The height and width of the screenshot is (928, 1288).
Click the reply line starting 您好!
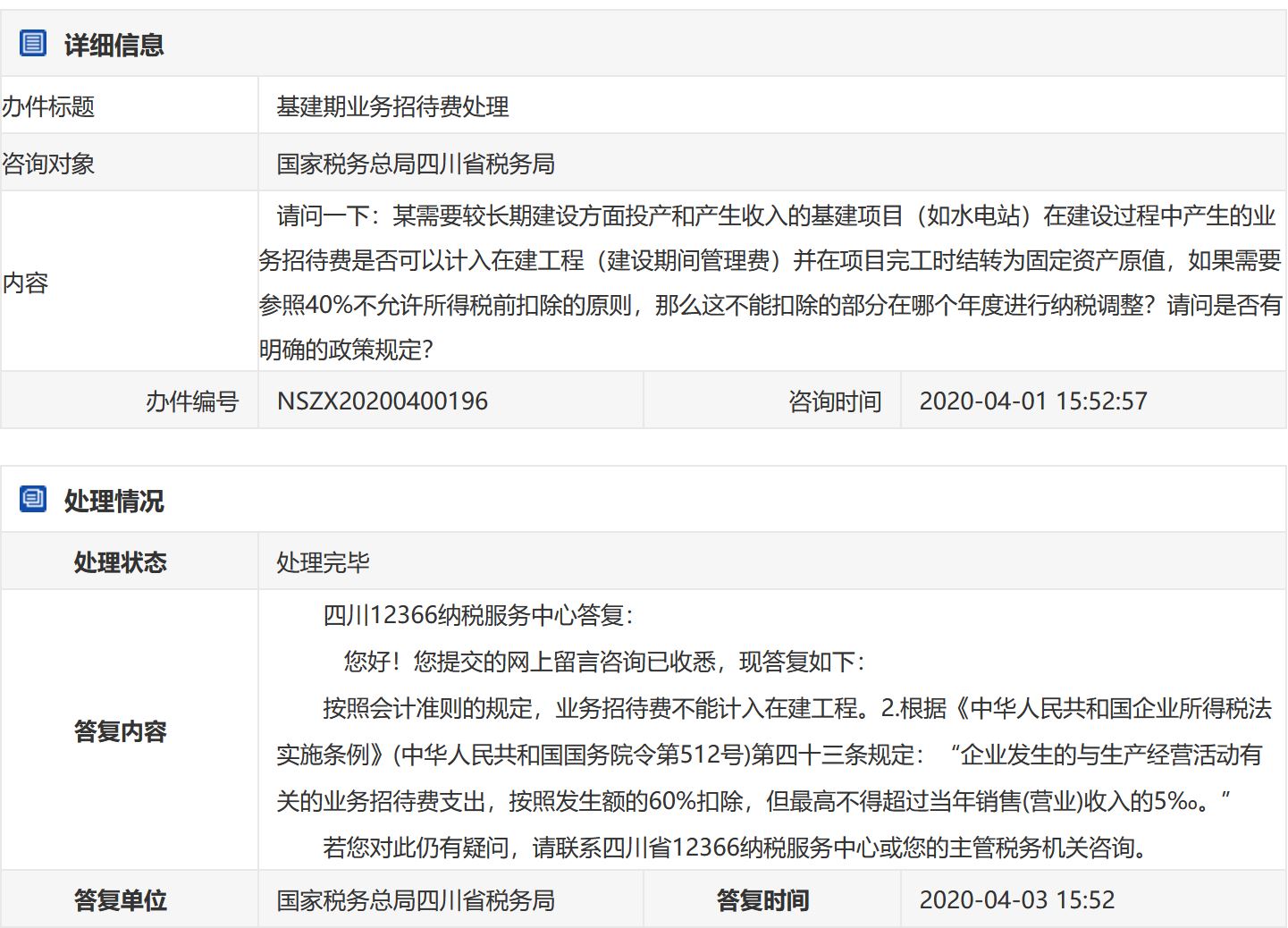tap(605, 662)
